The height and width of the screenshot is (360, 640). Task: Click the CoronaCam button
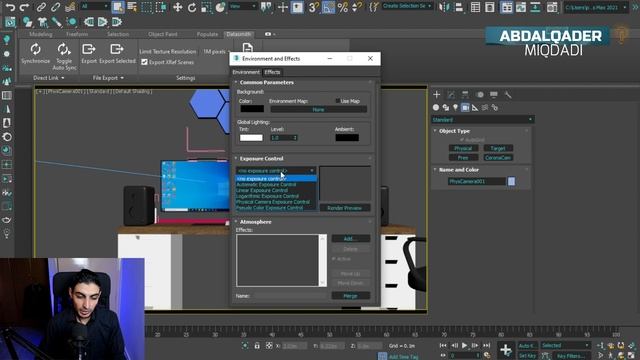(498, 158)
